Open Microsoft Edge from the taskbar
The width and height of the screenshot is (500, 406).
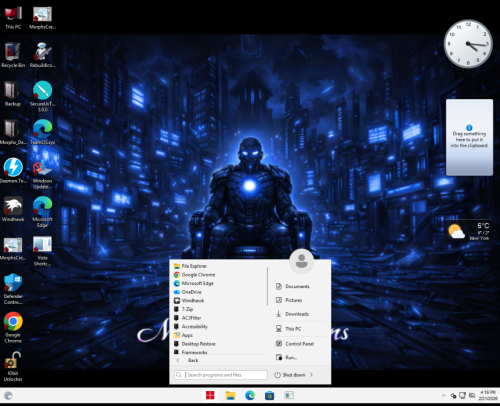[250, 396]
